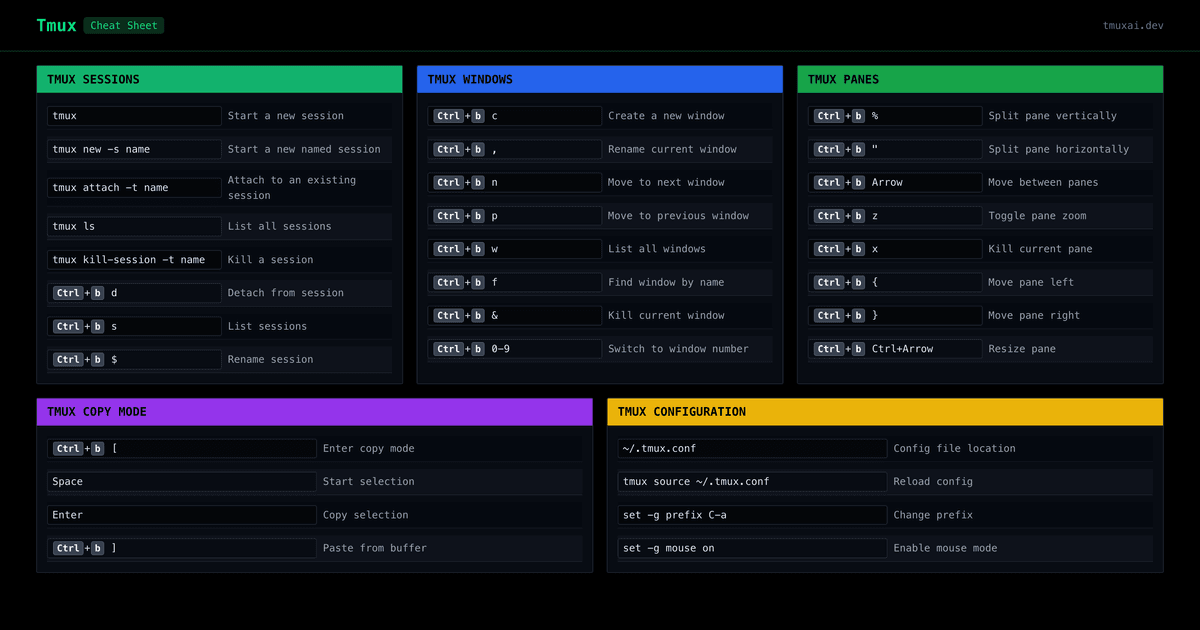Select the Ctrl+b [ enter copy mode shortcut
Screen dimensions: 1200x630
pos(181,448)
